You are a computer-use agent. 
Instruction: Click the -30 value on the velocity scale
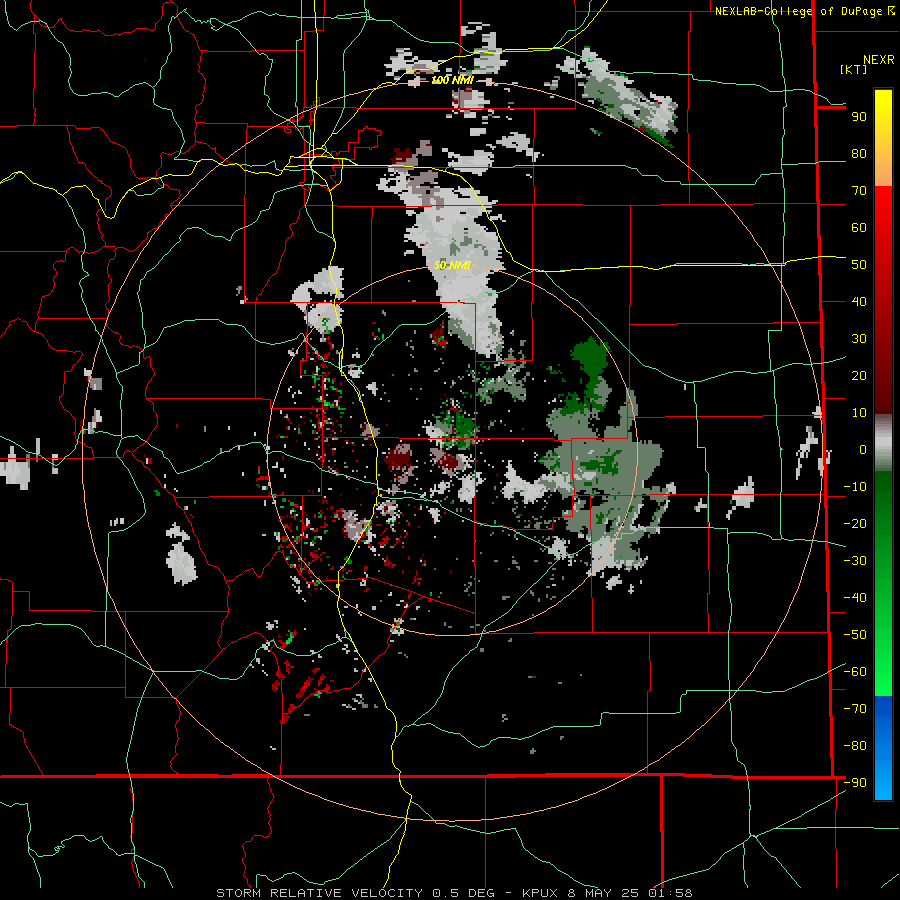click(855, 561)
